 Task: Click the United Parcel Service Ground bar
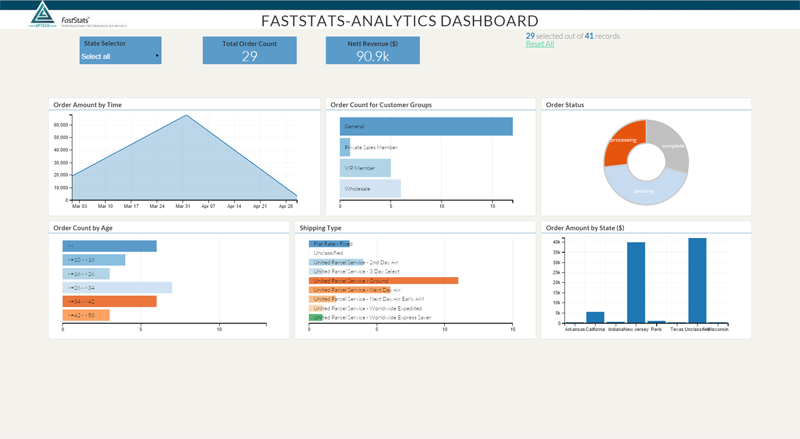(x=383, y=281)
